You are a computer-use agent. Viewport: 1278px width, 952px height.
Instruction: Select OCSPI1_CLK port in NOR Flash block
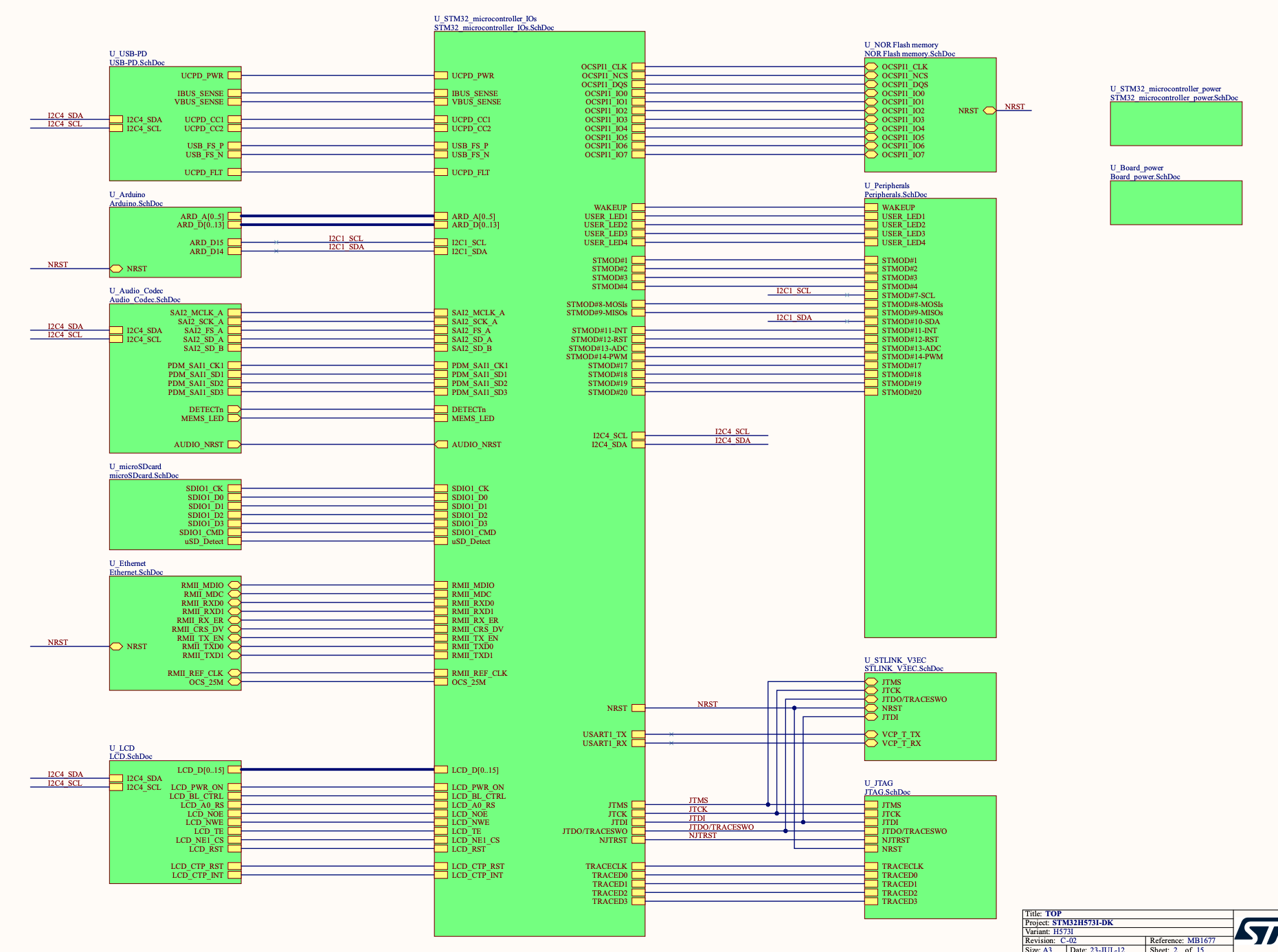(871, 67)
